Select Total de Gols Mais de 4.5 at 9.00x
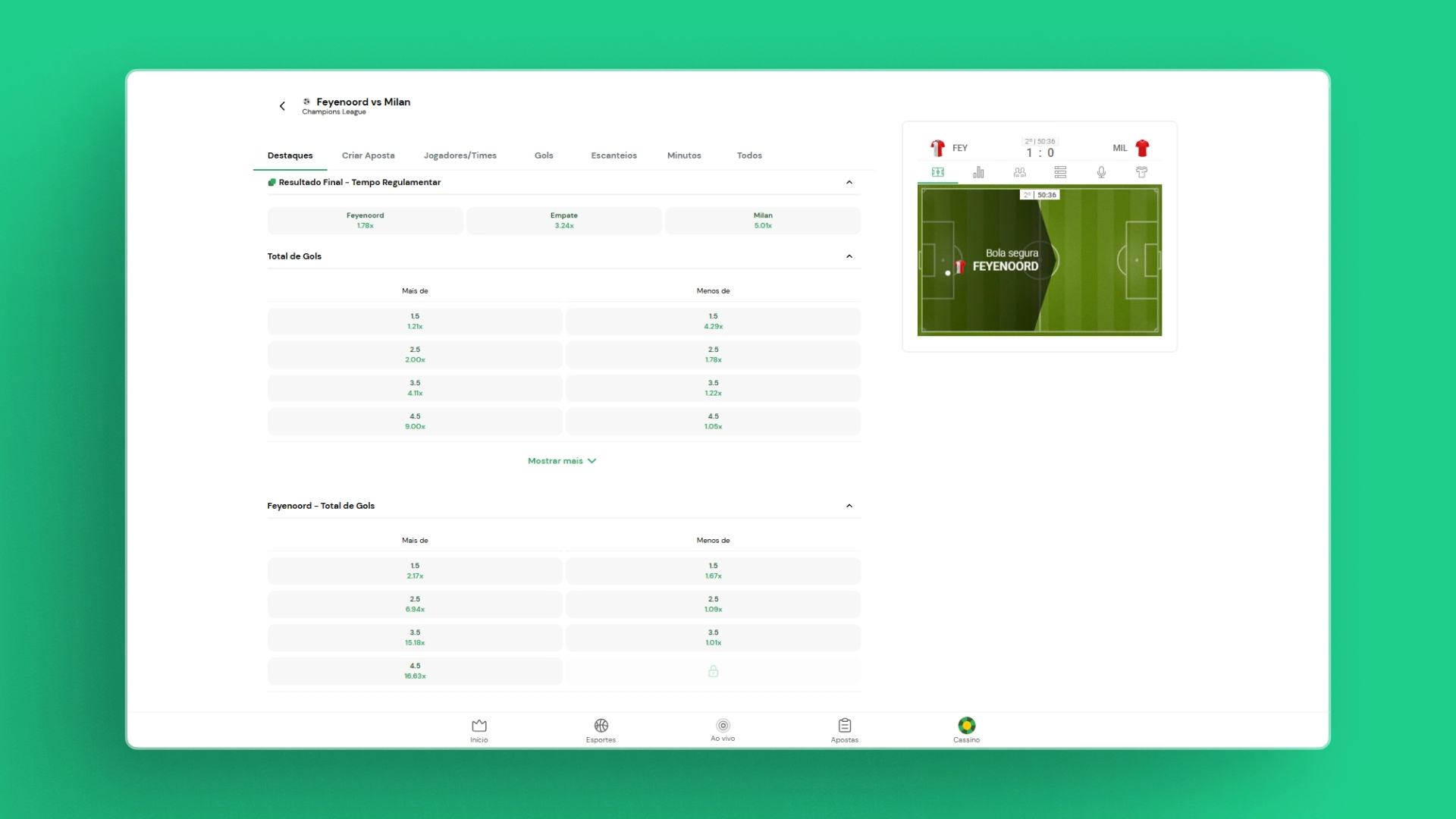 [415, 422]
